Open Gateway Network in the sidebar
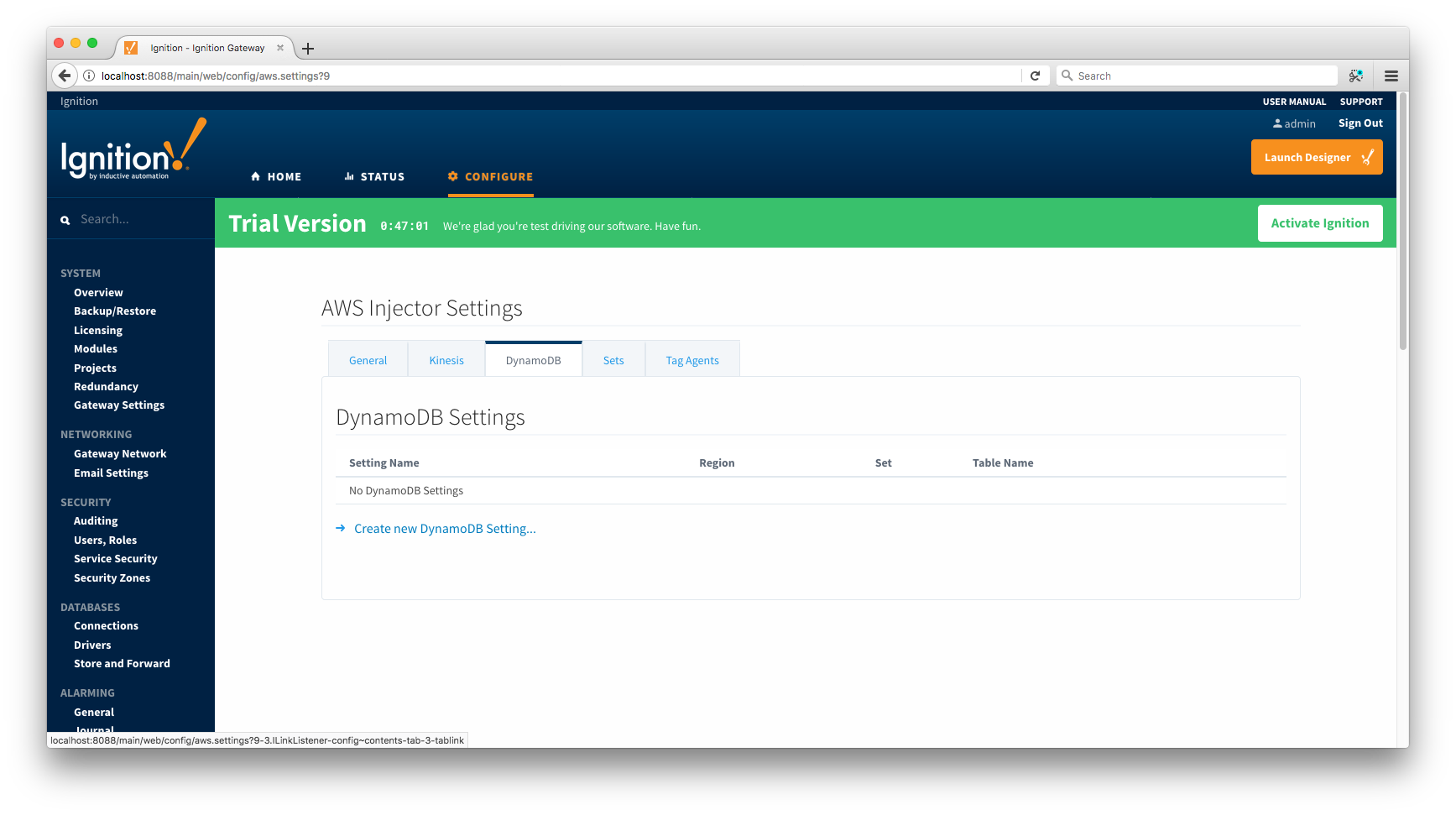Viewport: 1456px width, 815px height. pyautogui.click(x=120, y=454)
